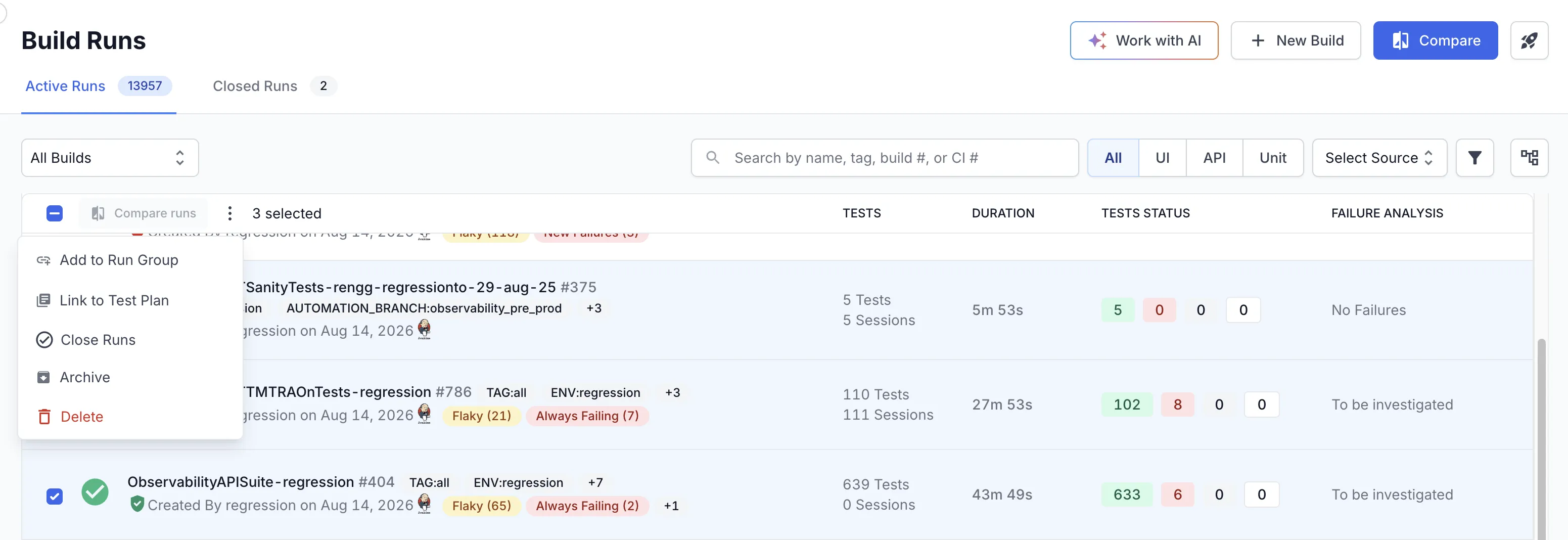Open the three-dot bulk actions menu

pos(229,213)
